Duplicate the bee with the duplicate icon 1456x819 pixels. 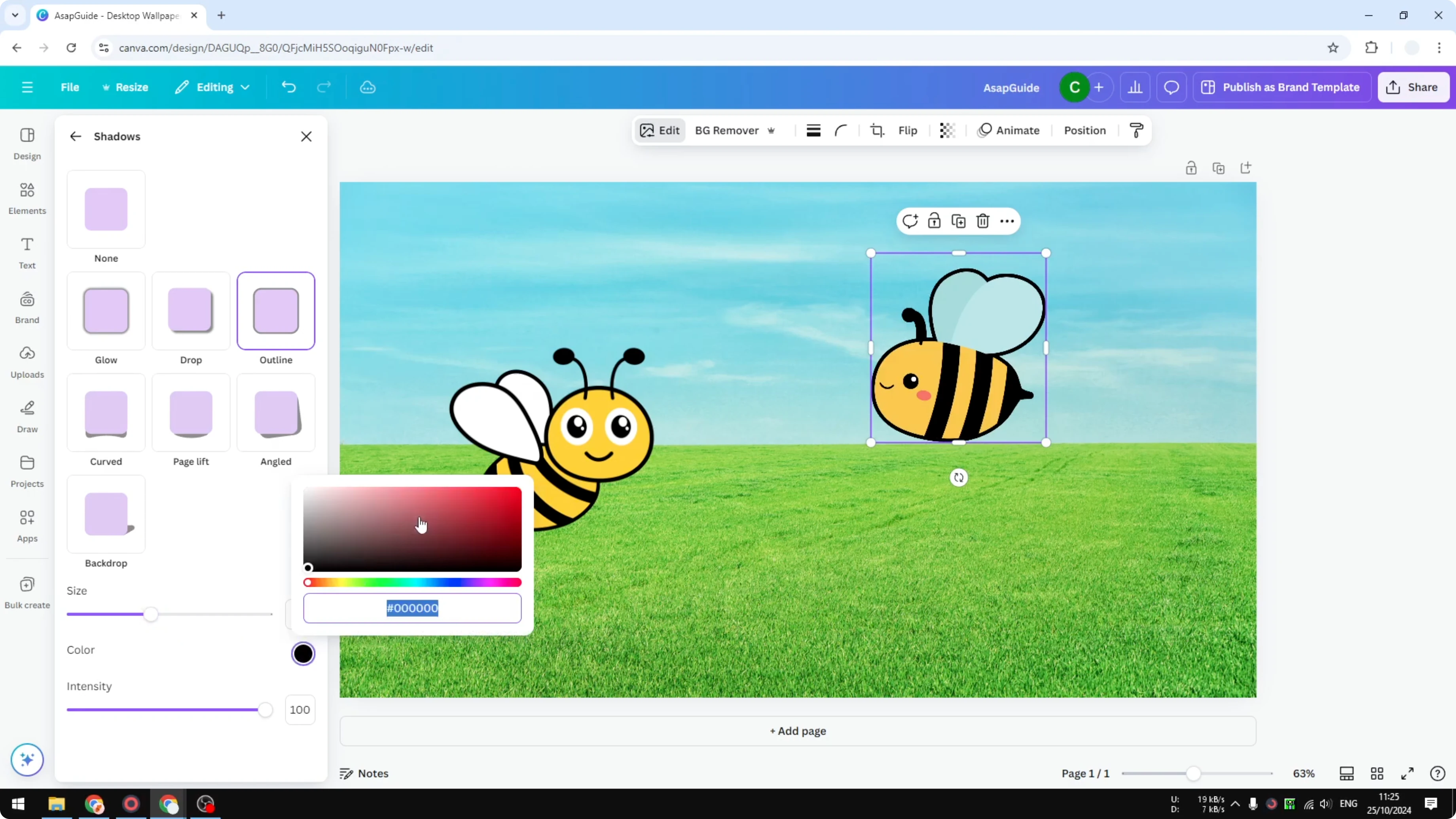(x=959, y=221)
